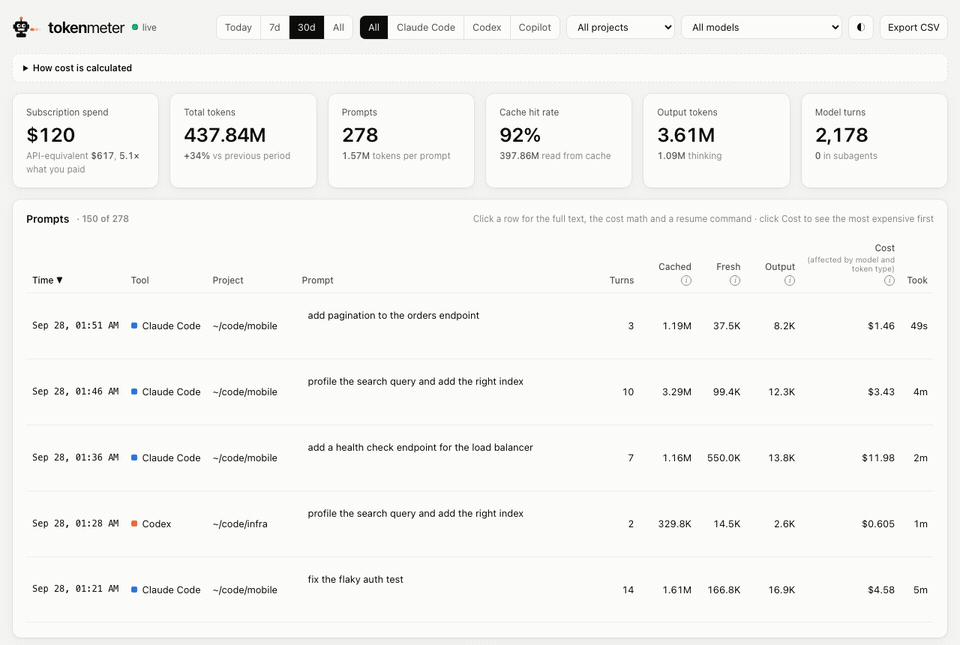Open prompt 'add a health check endpoint'
The width and height of the screenshot is (960, 645).
click(x=420, y=448)
